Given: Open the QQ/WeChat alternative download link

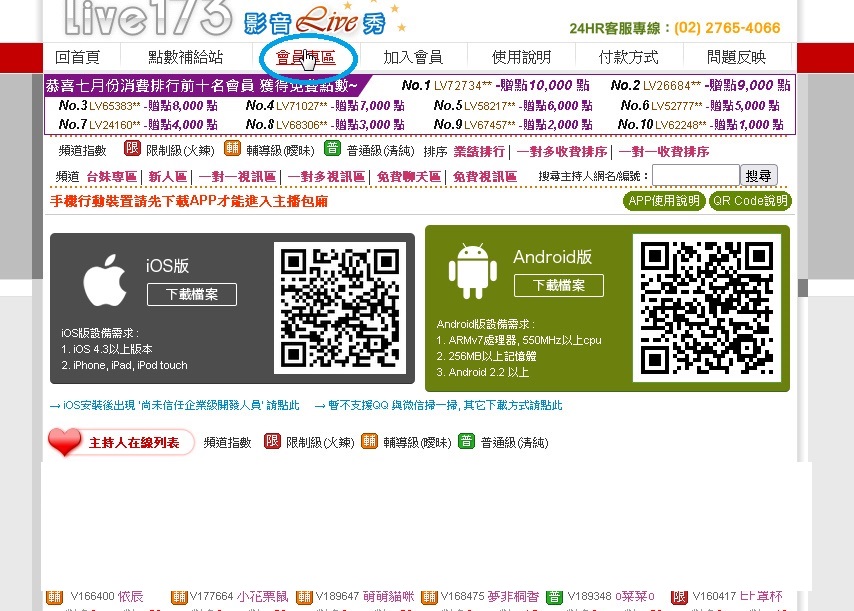Looking at the screenshot, I should 438,405.
